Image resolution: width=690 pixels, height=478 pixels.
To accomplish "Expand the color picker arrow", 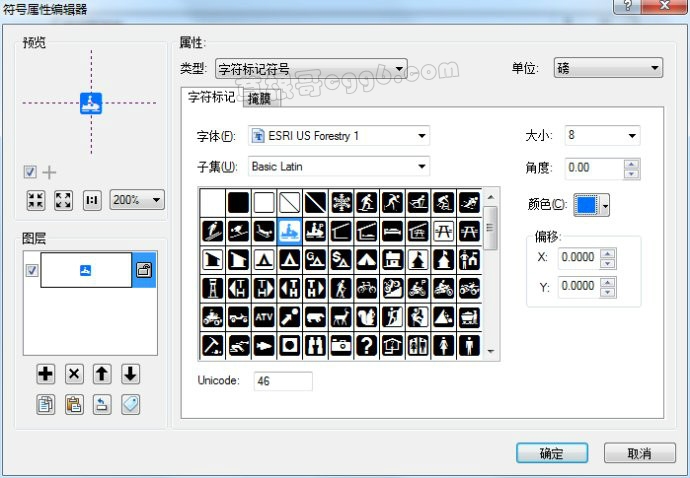I will [606, 206].
